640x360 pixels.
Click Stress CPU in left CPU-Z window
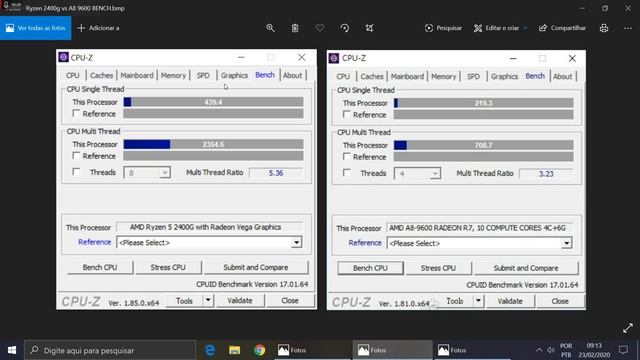point(168,267)
